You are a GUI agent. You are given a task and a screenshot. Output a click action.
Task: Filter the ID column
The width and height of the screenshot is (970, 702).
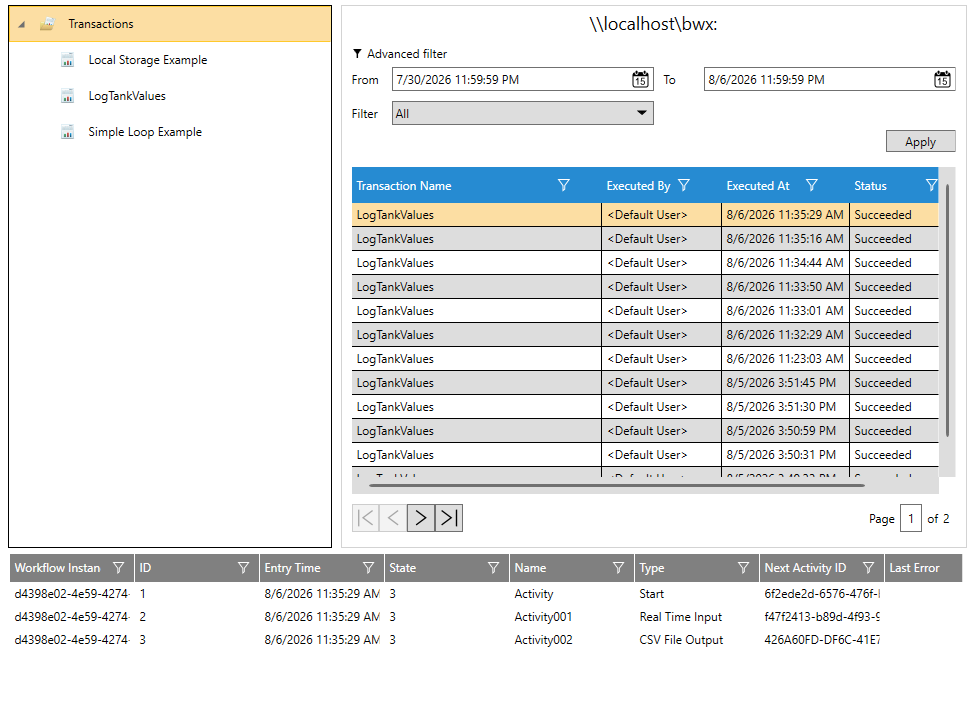point(243,567)
